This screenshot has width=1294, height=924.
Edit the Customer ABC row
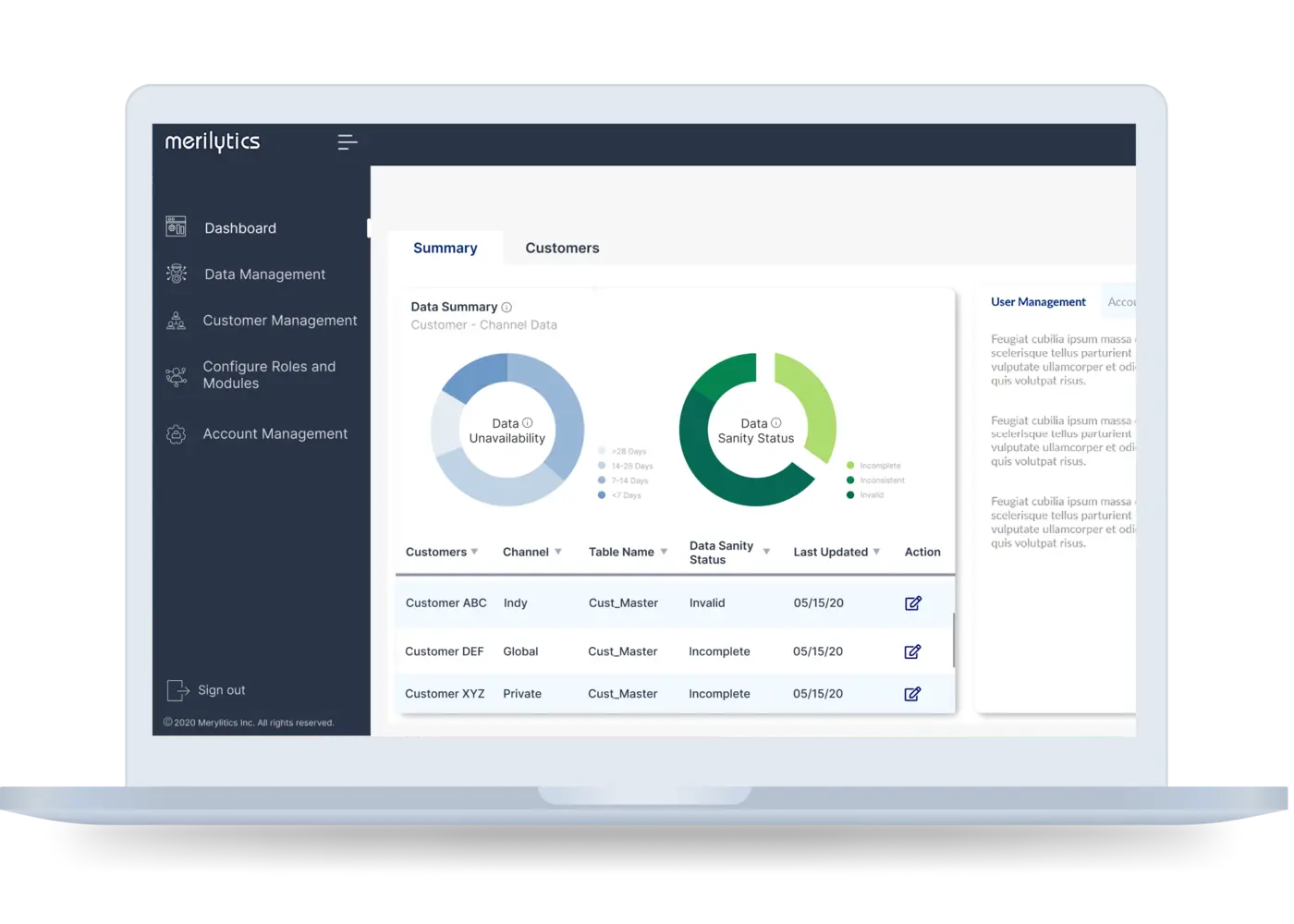pos(913,603)
